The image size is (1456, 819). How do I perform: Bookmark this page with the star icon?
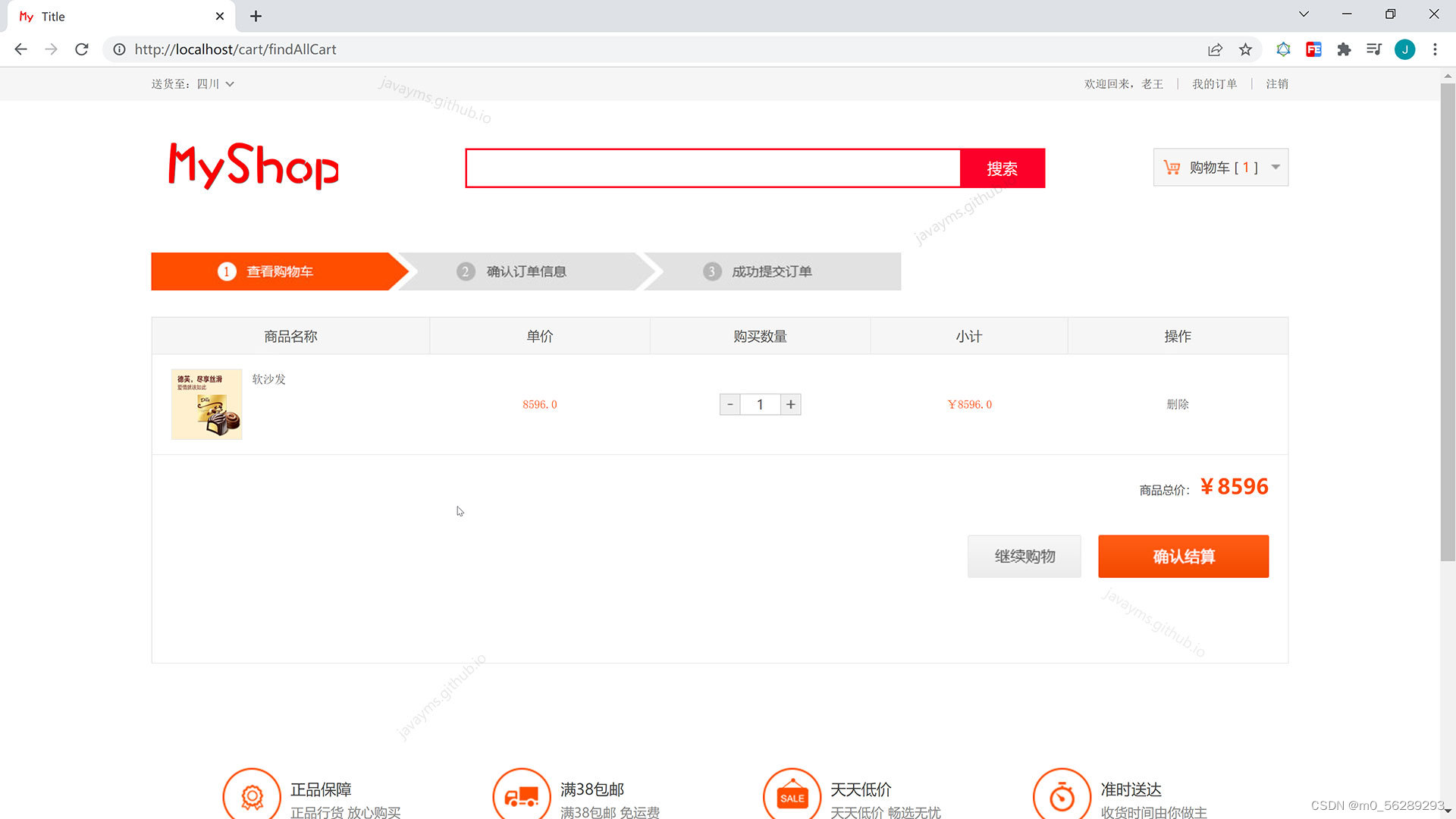click(x=1245, y=49)
